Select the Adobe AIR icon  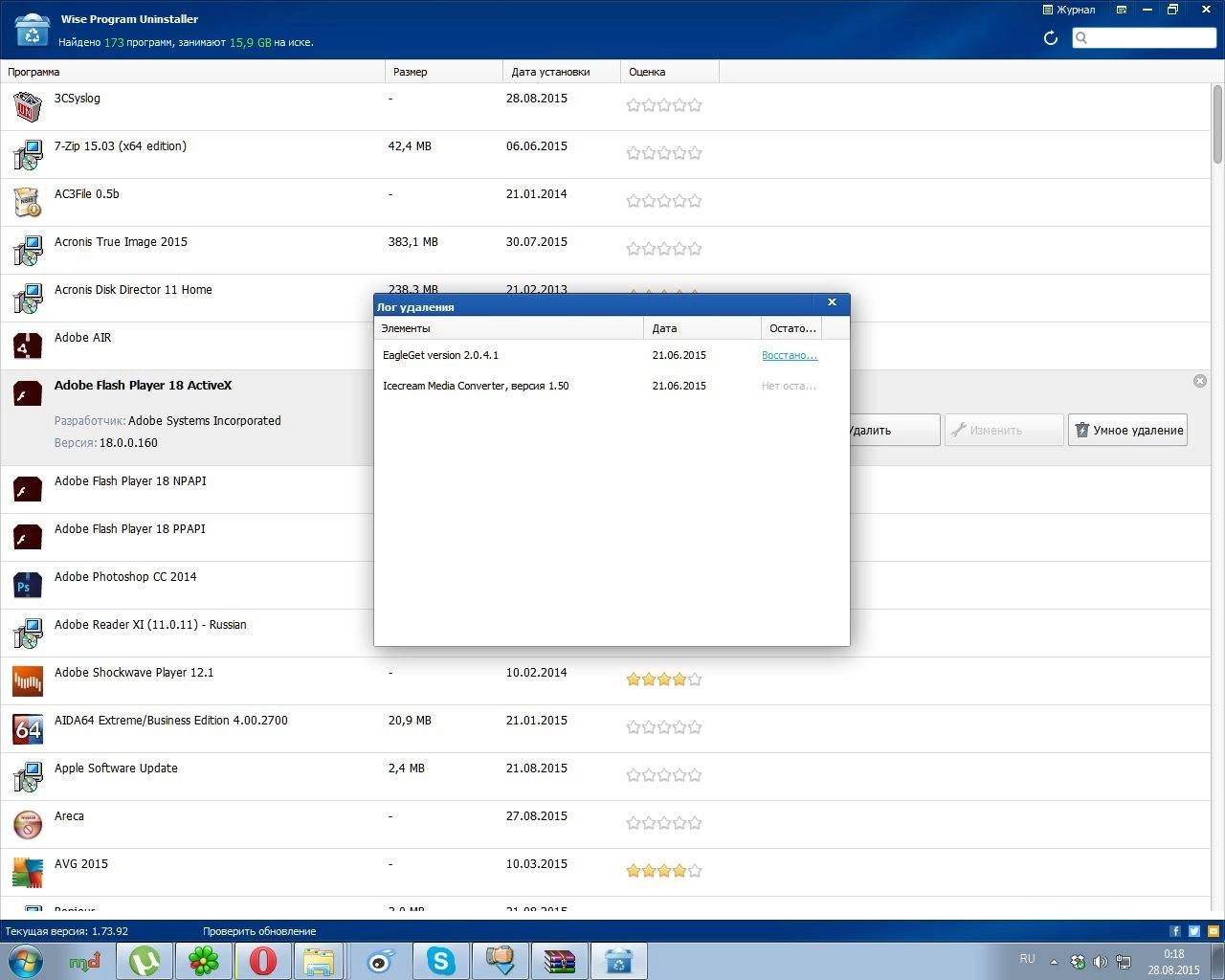pos(28,345)
